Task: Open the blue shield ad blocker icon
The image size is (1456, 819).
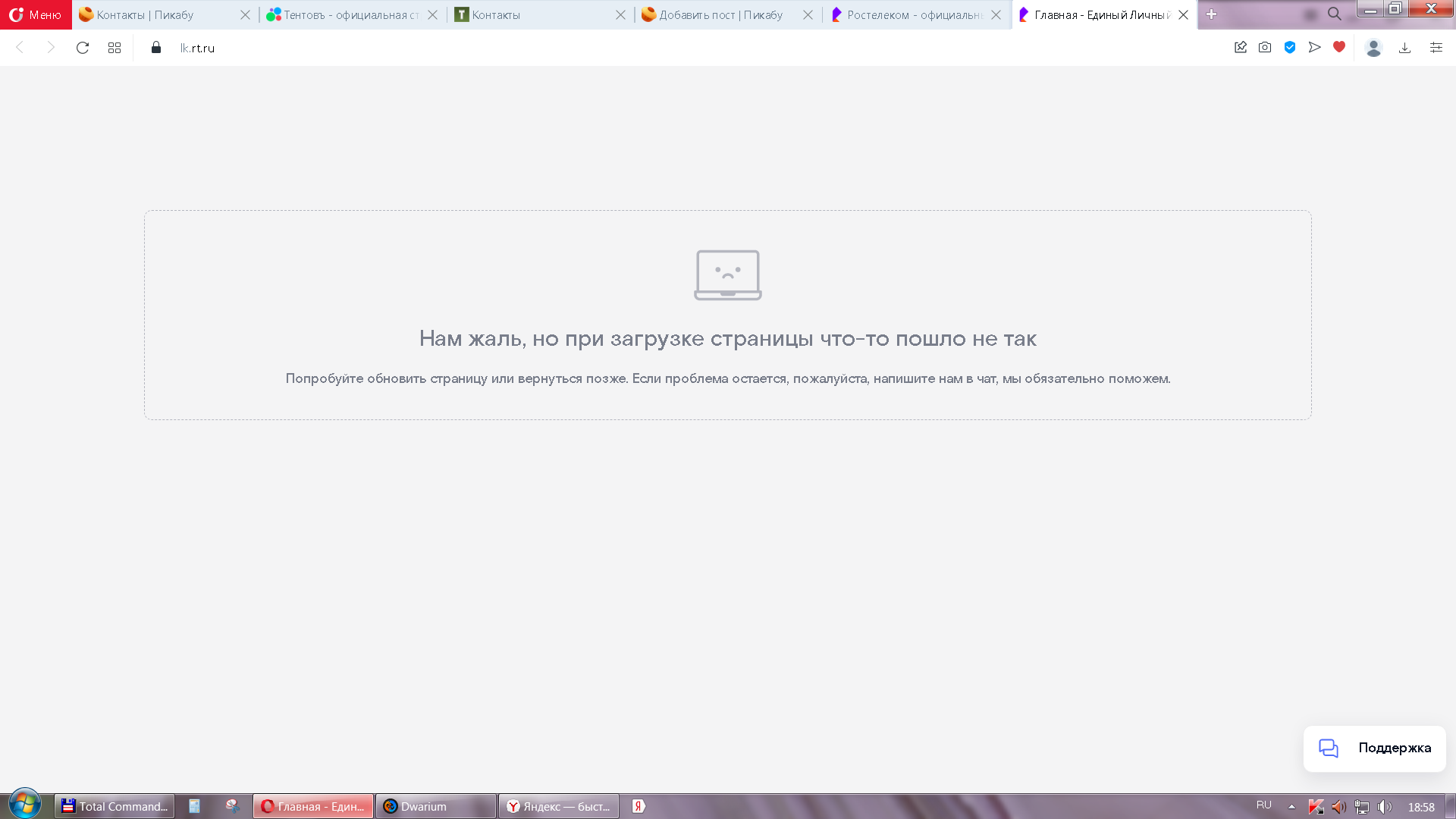Action: point(1290,48)
